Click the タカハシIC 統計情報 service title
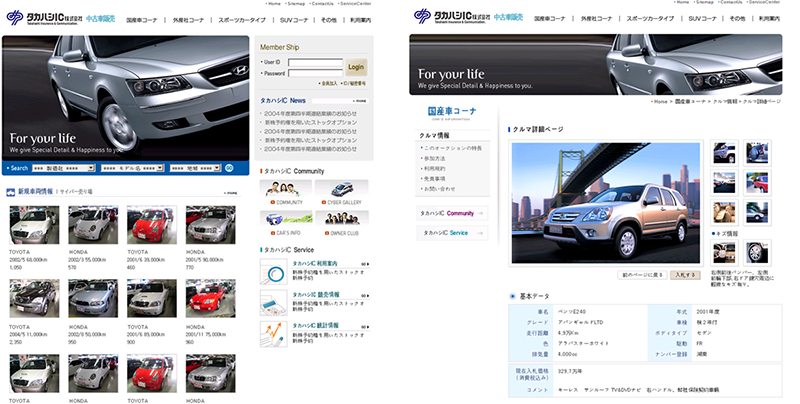Viewport: 800px width, 404px height. [x=315, y=325]
